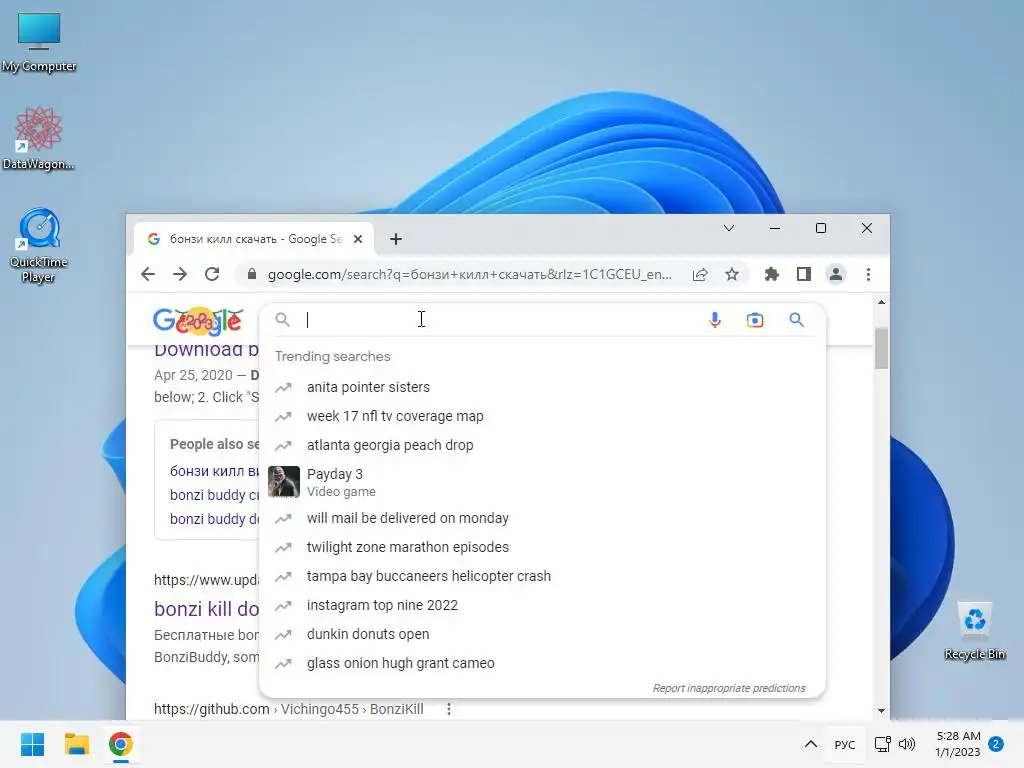This screenshot has height=768, width=1024.
Task: Open the github result's three-dot options
Action: pyautogui.click(x=449, y=709)
